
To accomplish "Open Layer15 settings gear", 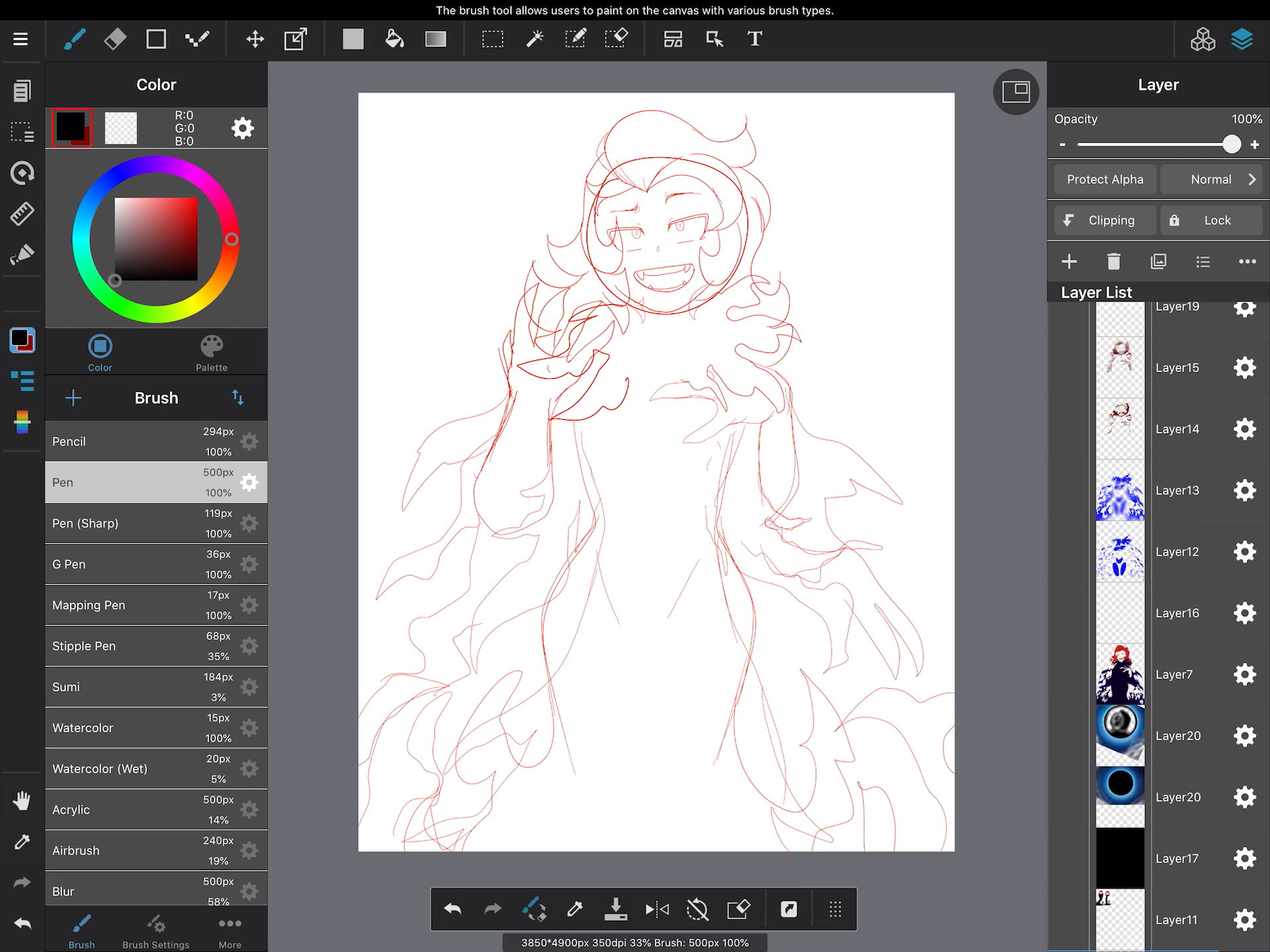I will (x=1245, y=368).
